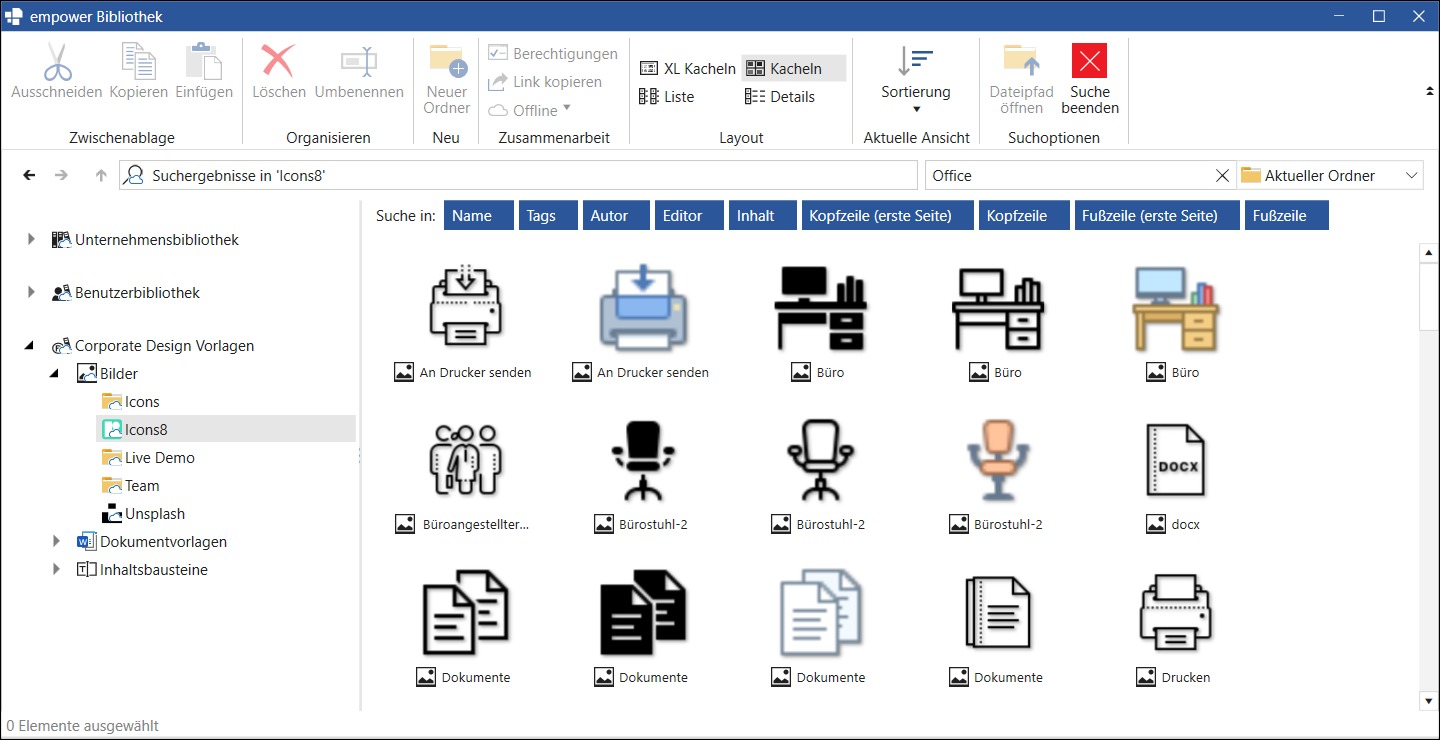The image size is (1440, 740).
Task: Click the vertical scrollbar thumb
Action: pos(1428,297)
